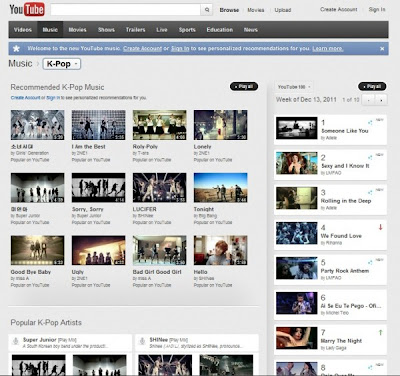
Task: Click Movies link in the top header
Action: [x=256, y=10]
